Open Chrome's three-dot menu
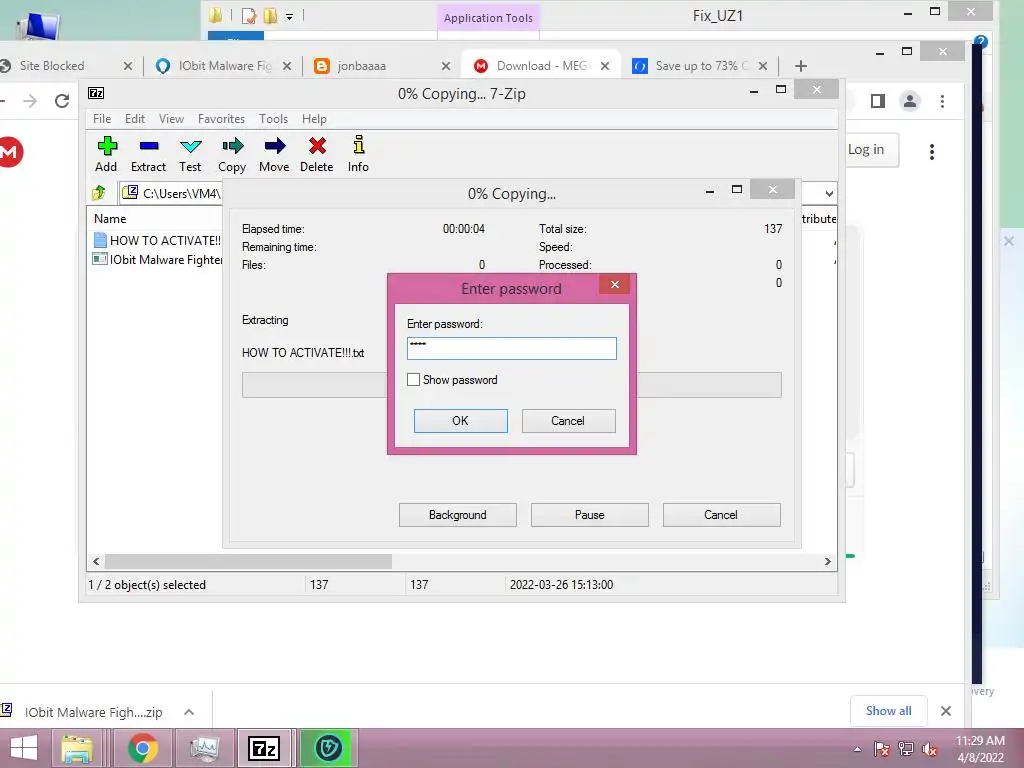The height and width of the screenshot is (768, 1024). 942,101
